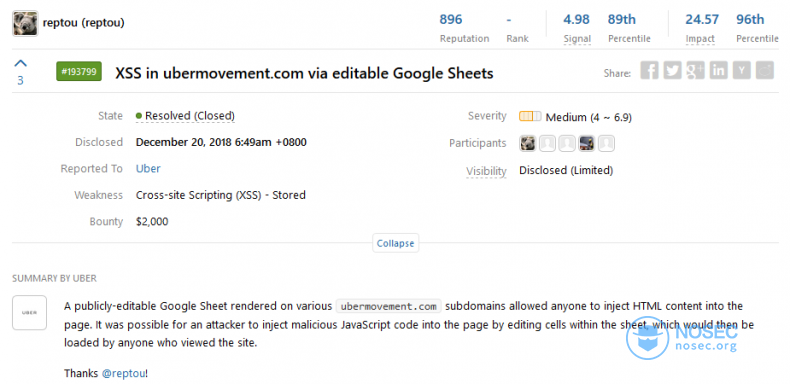This screenshot has height=384, width=790.
Task: Share report on Google Plus
Action: point(695,71)
